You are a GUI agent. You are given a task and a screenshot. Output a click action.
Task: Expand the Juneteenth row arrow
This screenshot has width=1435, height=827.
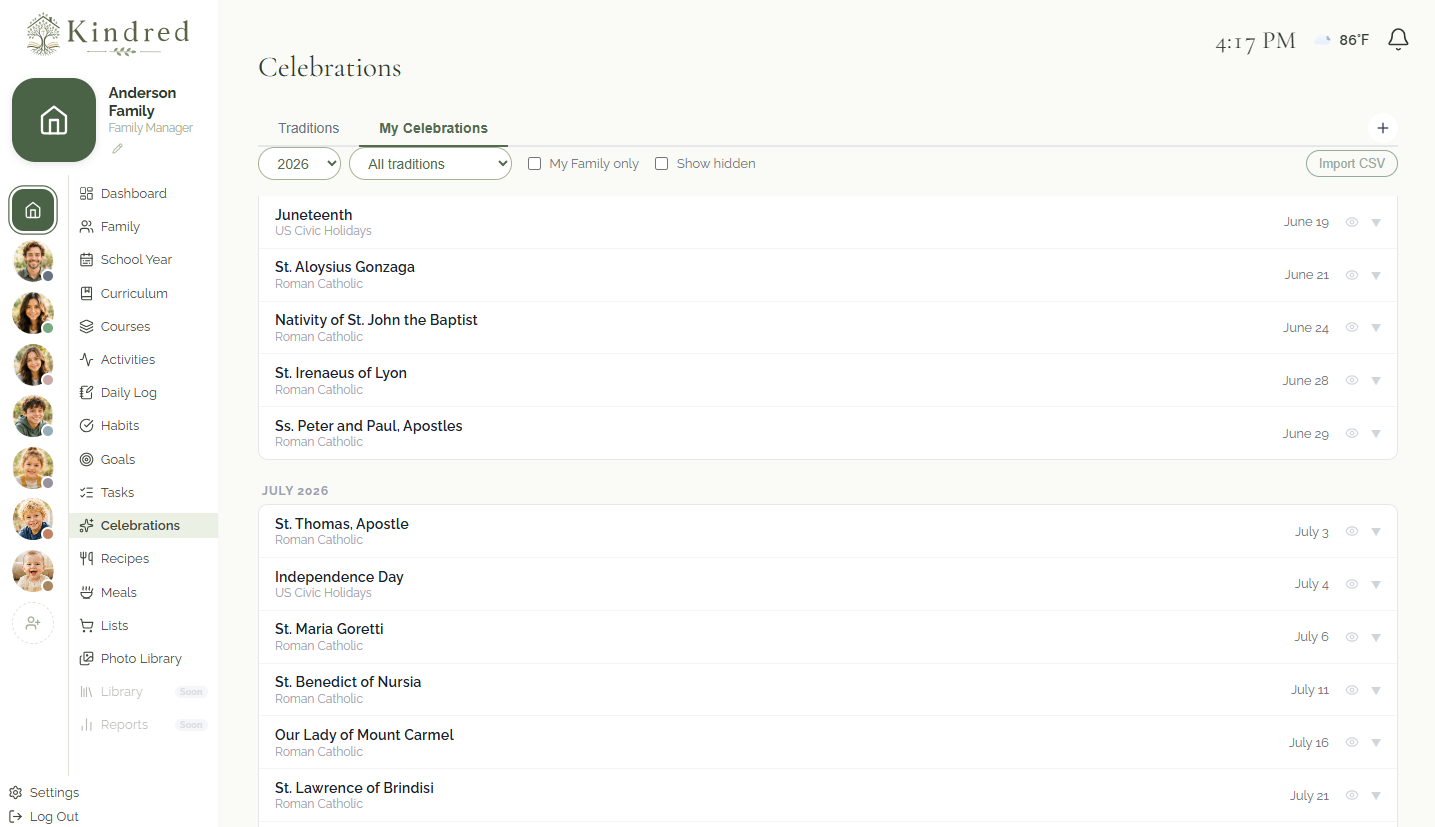(x=1376, y=223)
